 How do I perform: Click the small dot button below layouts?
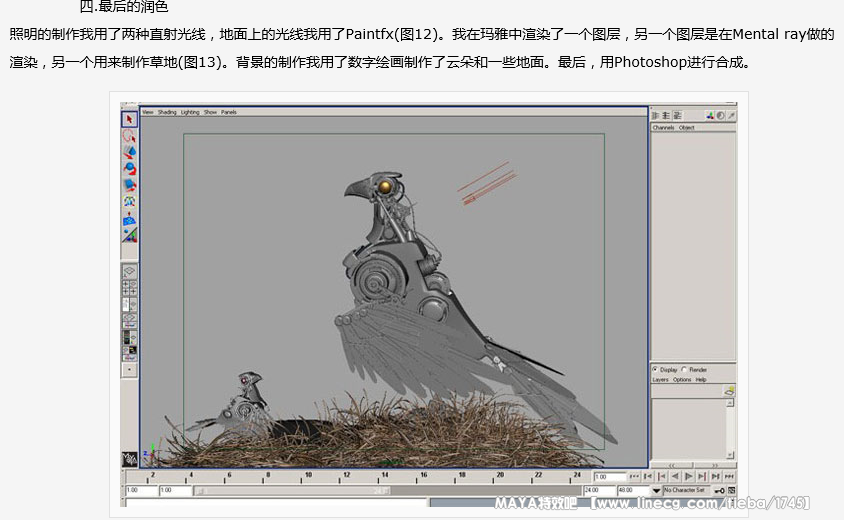point(129,370)
